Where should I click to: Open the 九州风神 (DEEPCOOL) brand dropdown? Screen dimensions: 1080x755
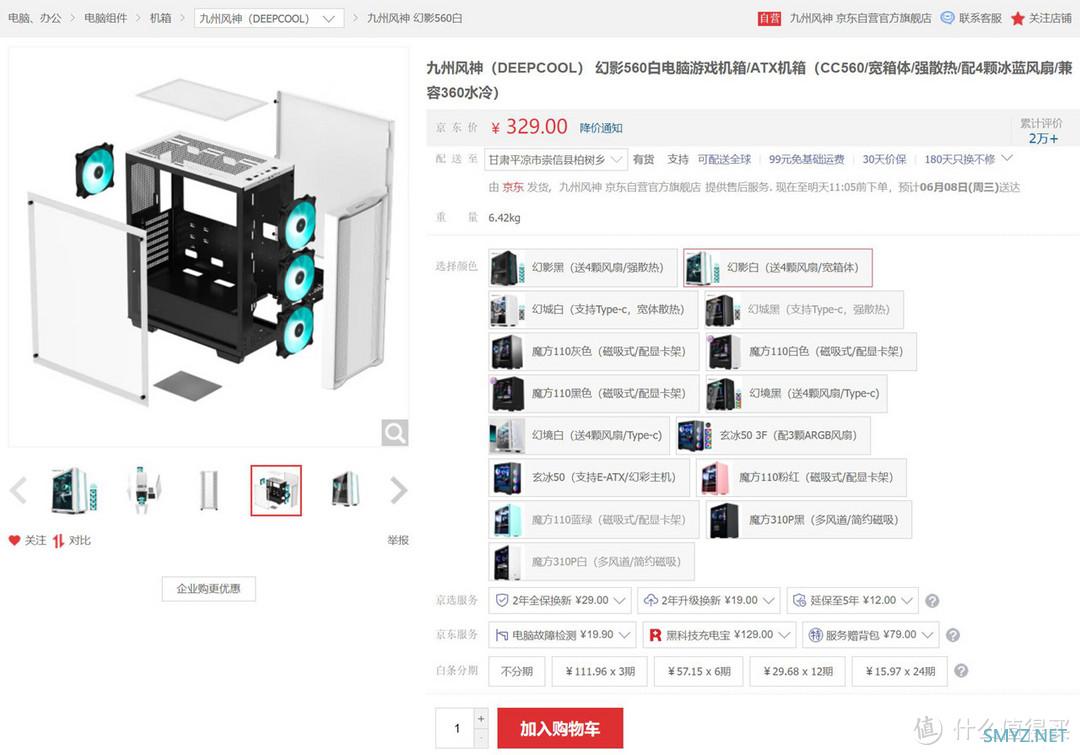(269, 19)
